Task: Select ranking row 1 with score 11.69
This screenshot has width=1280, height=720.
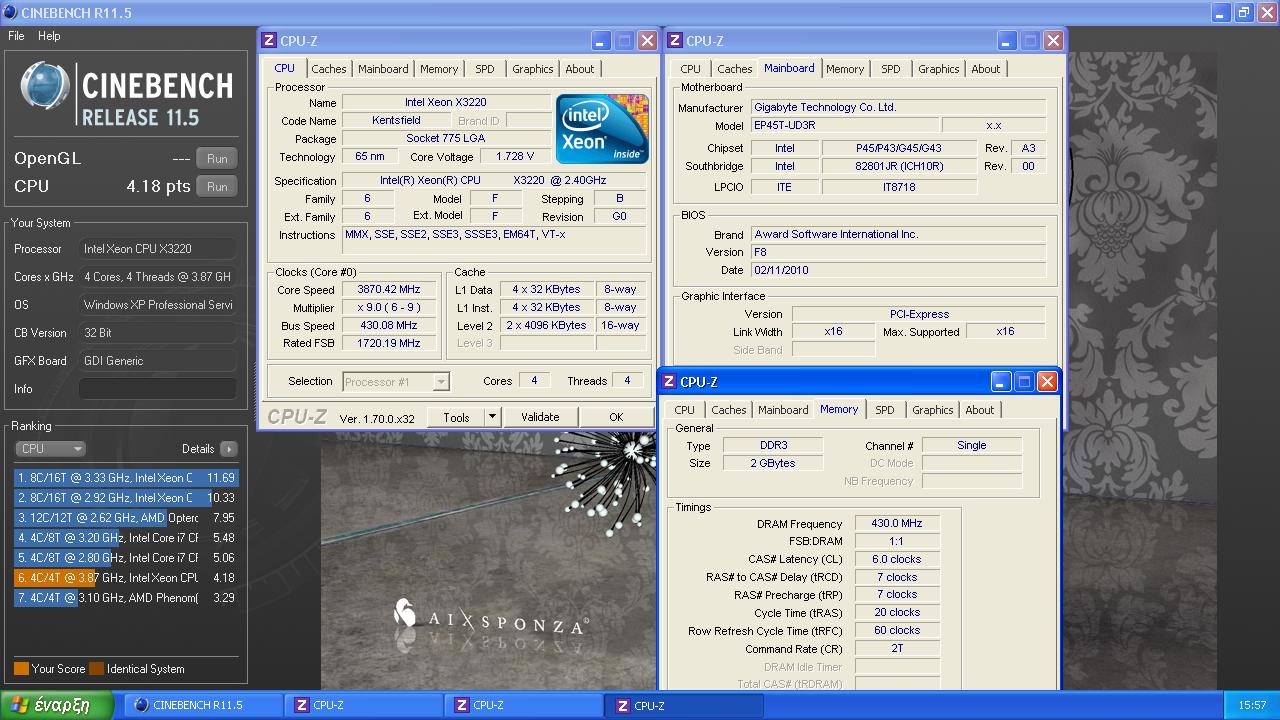Action: click(x=126, y=478)
